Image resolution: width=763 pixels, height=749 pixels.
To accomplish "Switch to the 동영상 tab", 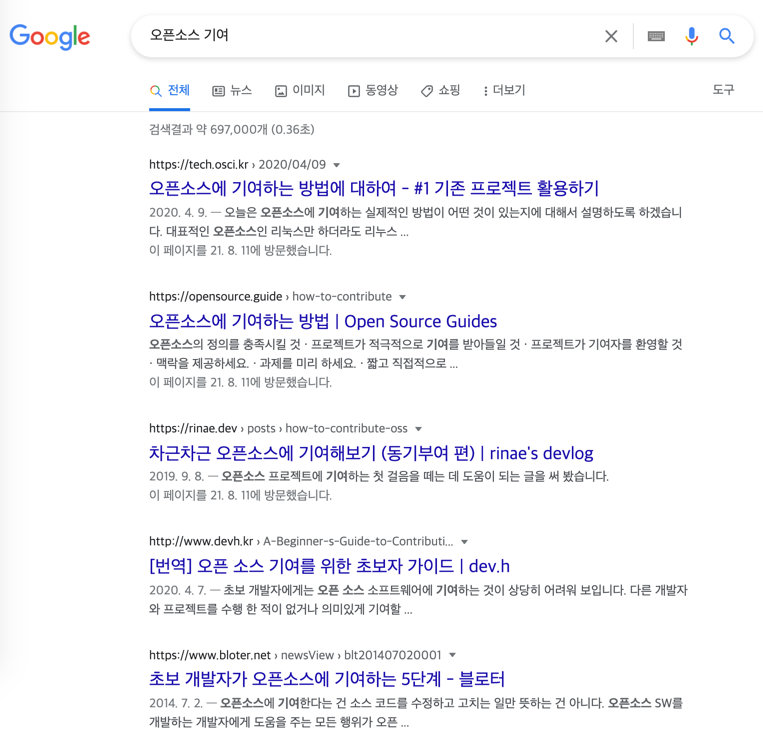I will (373, 91).
